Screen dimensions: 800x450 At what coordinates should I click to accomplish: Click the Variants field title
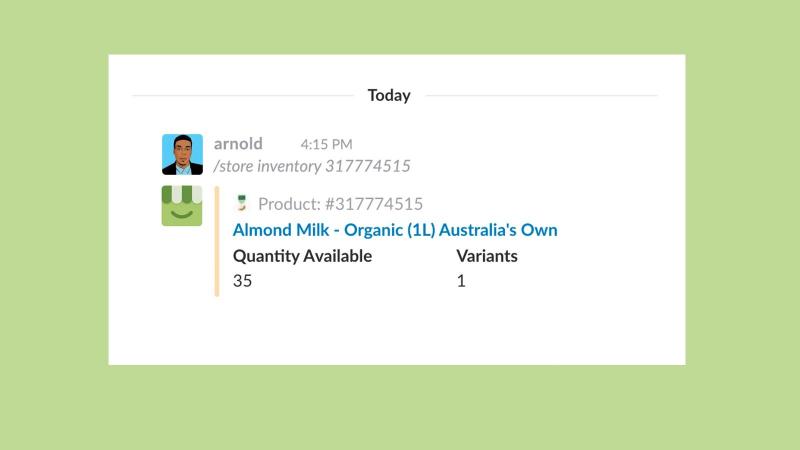tap(487, 256)
